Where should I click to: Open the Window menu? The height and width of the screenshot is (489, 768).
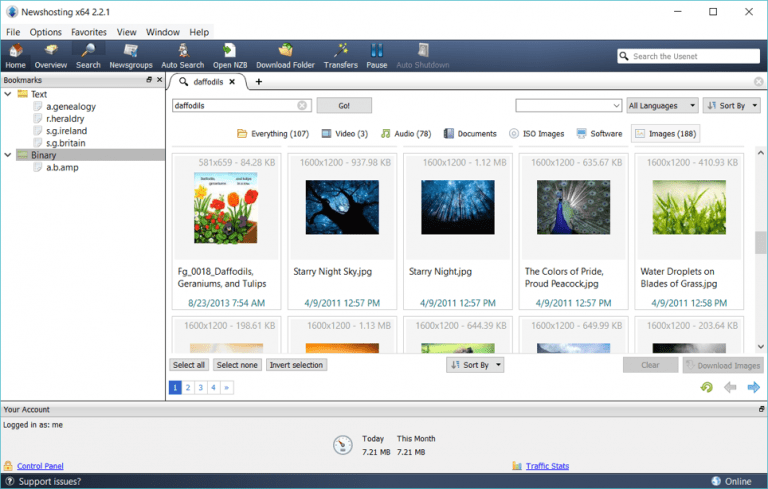(163, 32)
